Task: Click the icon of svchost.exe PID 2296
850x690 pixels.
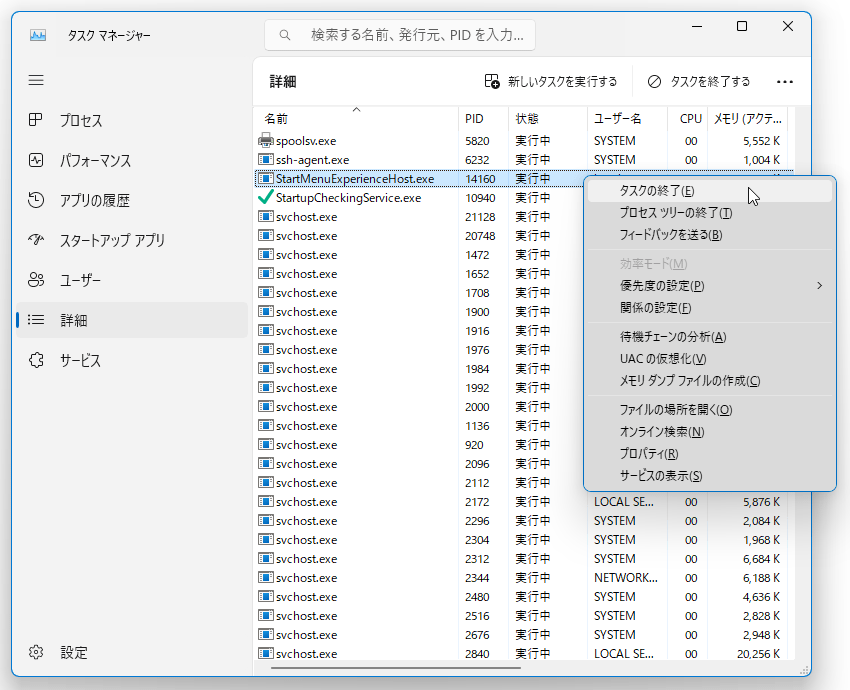Action: click(266, 520)
